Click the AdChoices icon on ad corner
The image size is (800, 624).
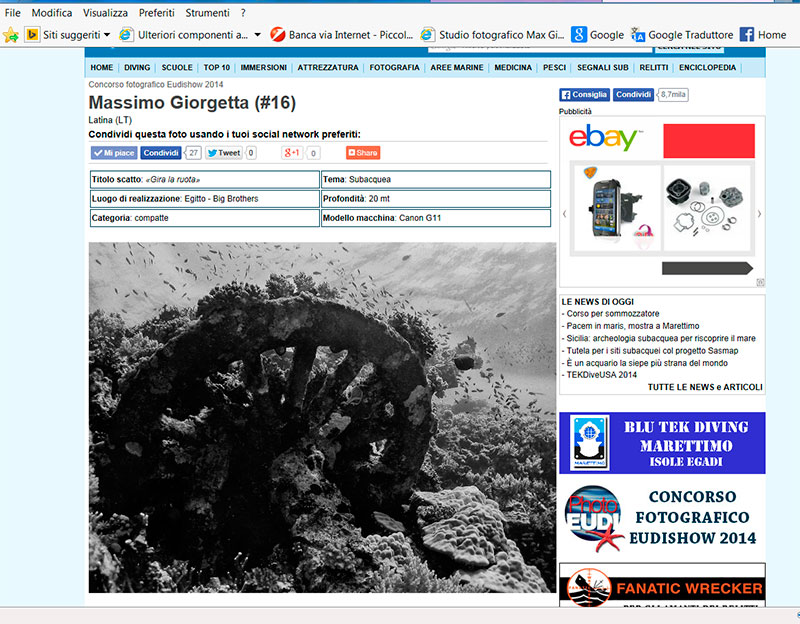pos(760,282)
